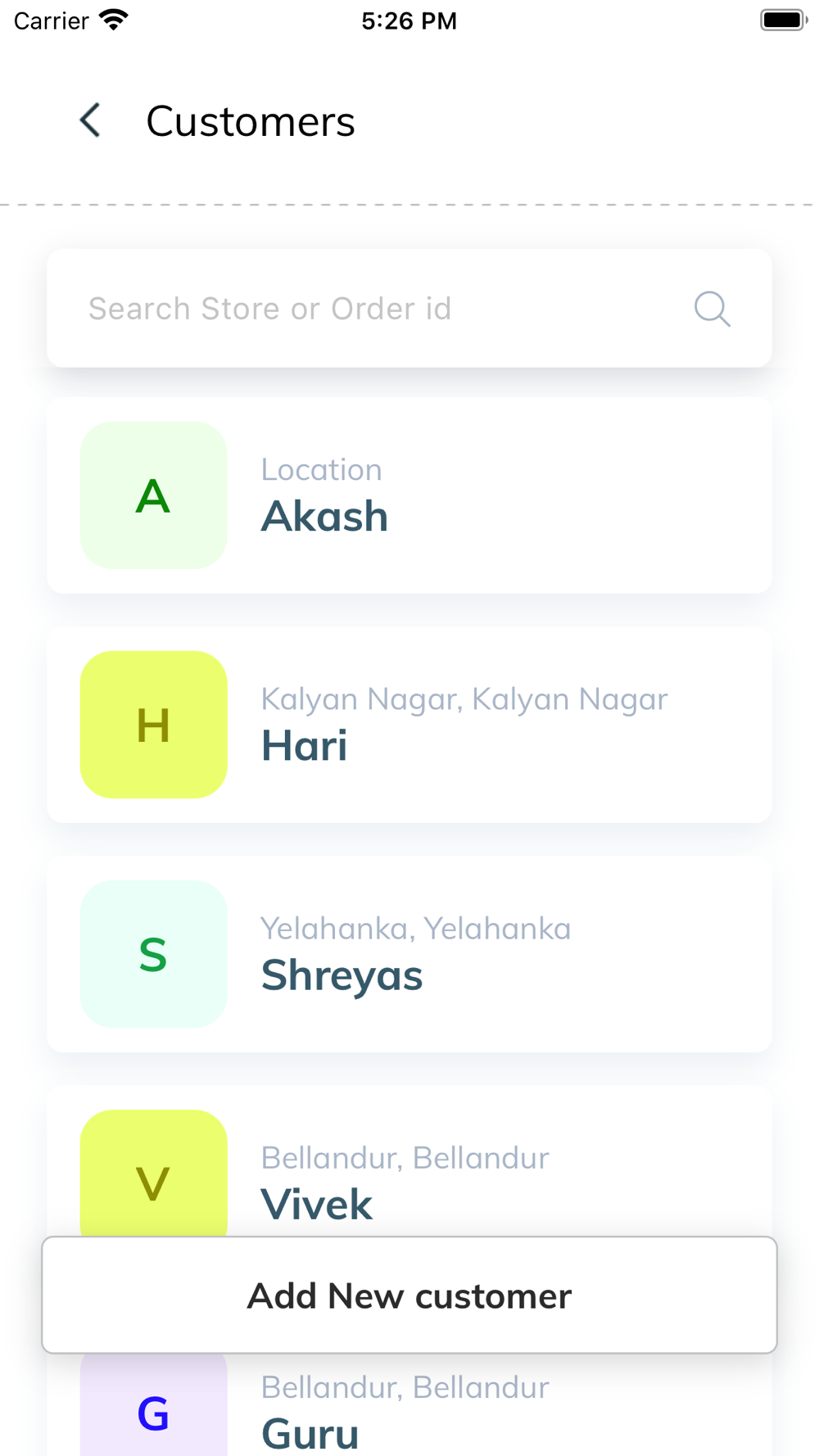Tap the yellow V avatar for Vivek
The width and height of the screenshot is (819, 1456).
pyautogui.click(x=153, y=1173)
